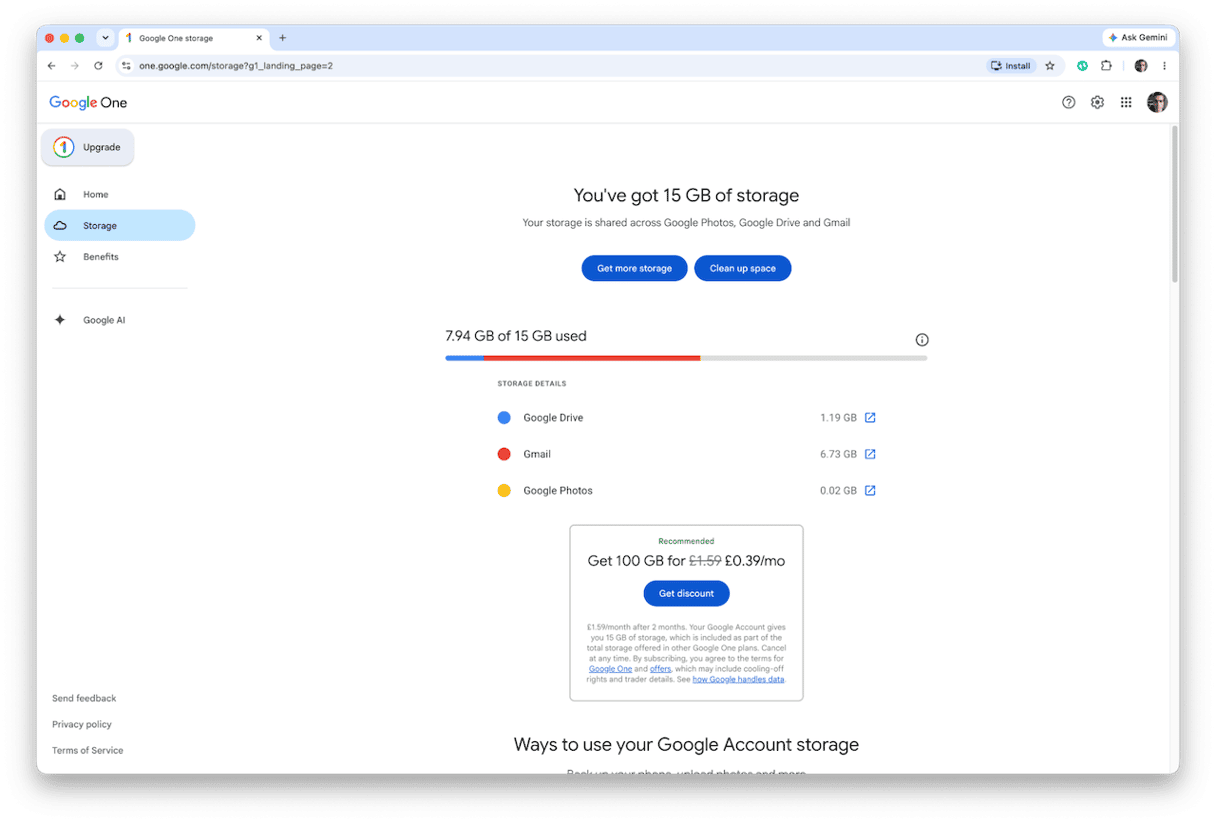Click the Install app button in the address bar
This screenshot has width=1216, height=822.
click(1010, 66)
